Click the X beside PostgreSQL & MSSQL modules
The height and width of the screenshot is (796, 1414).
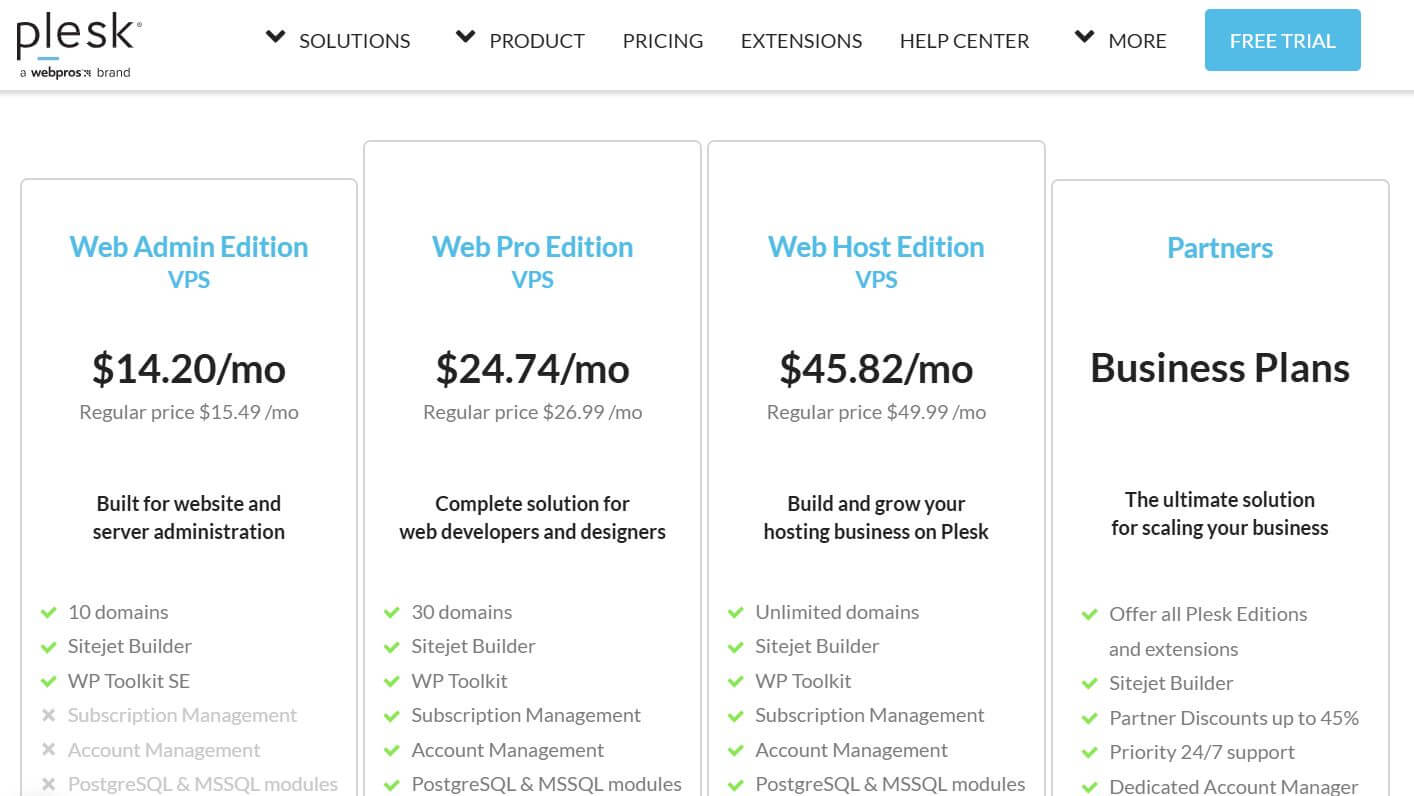46,783
